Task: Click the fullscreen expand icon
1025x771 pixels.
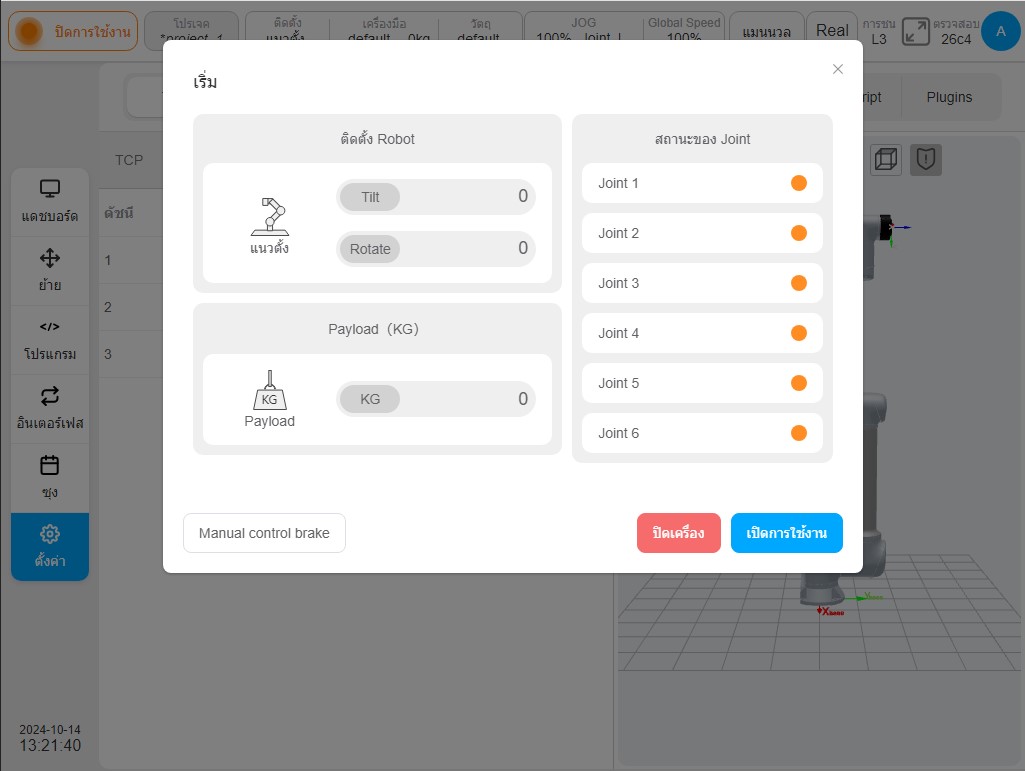Action: click(x=915, y=31)
